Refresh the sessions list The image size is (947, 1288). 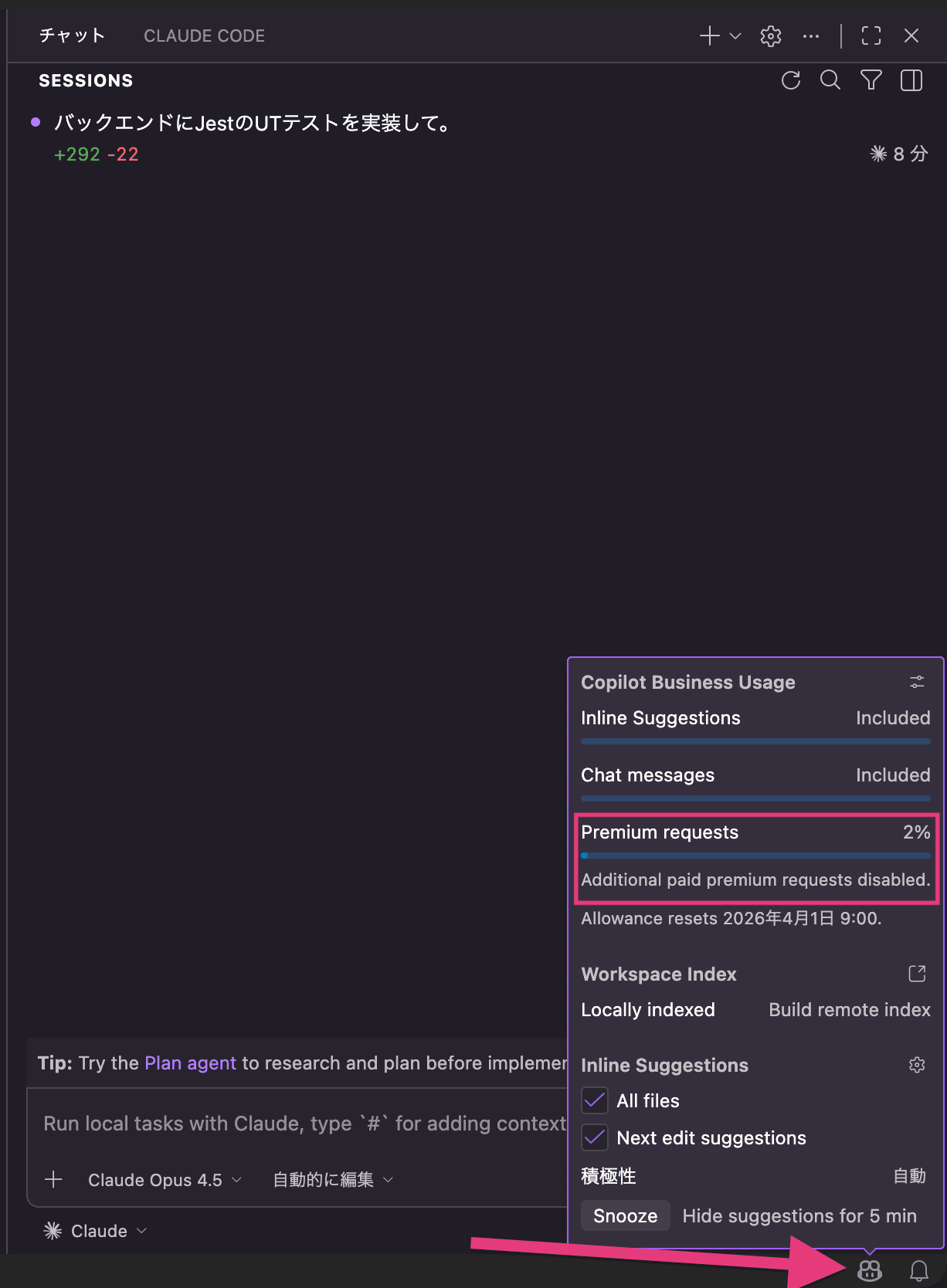791,80
